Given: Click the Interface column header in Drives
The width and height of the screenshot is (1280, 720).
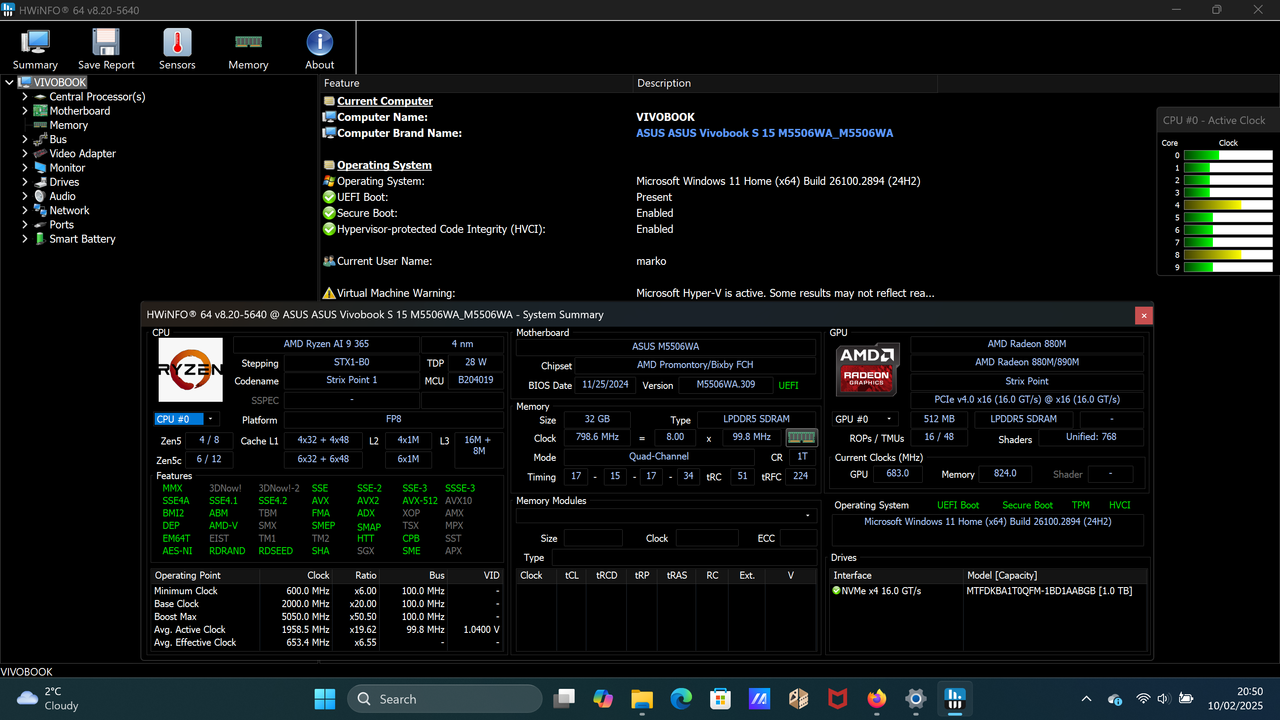Looking at the screenshot, I should tap(897, 575).
